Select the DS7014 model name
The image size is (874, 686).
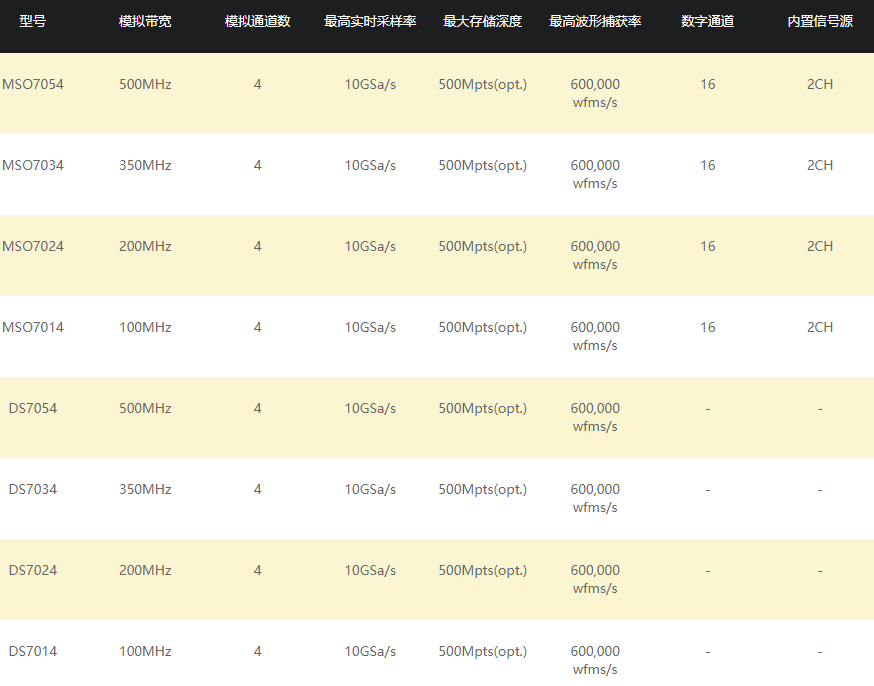(33, 651)
